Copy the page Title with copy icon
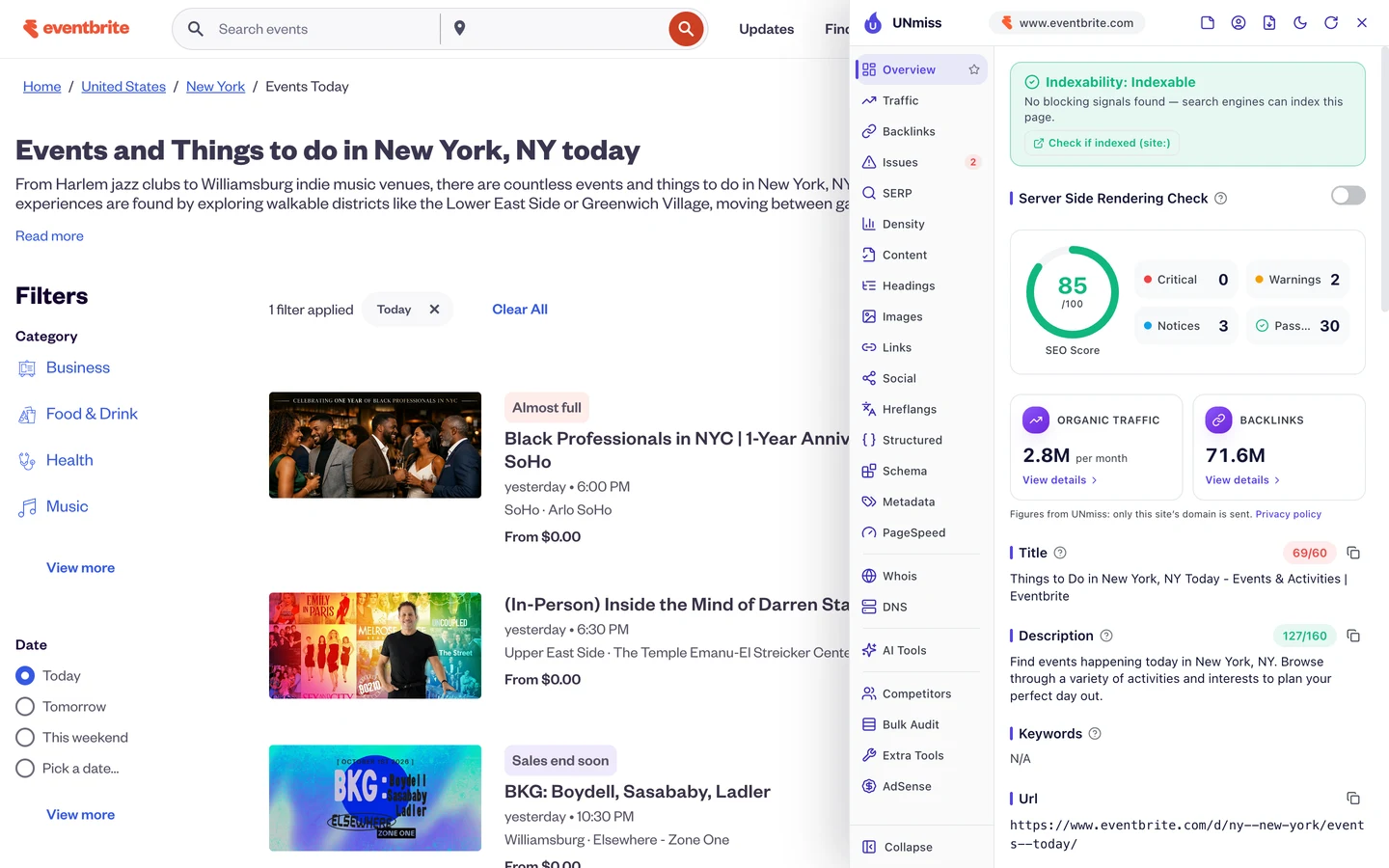This screenshot has height=868, width=1389. pos(1353,553)
